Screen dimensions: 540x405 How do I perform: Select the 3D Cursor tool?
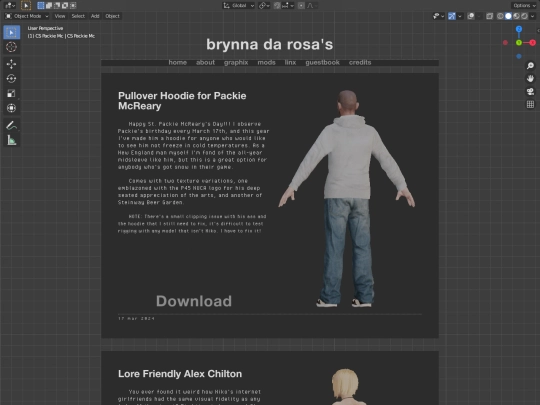coord(11,47)
